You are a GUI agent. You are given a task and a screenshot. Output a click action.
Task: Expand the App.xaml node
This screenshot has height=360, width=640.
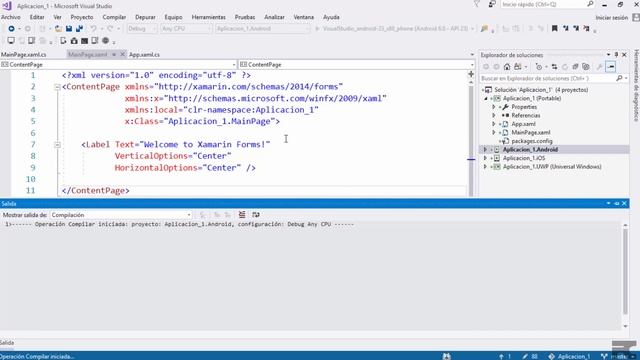(x=493, y=124)
